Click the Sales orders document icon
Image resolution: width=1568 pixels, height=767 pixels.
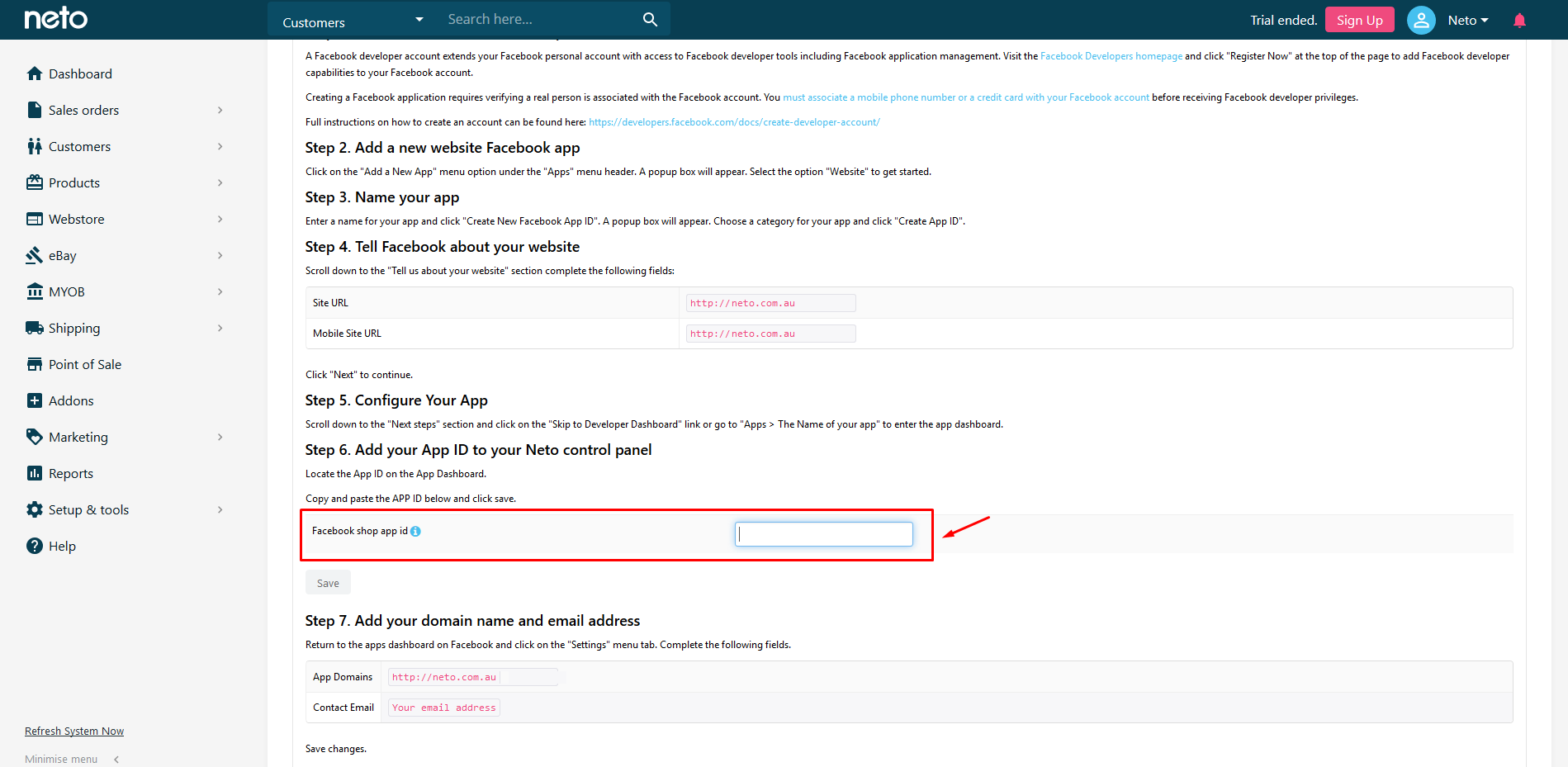click(x=35, y=110)
